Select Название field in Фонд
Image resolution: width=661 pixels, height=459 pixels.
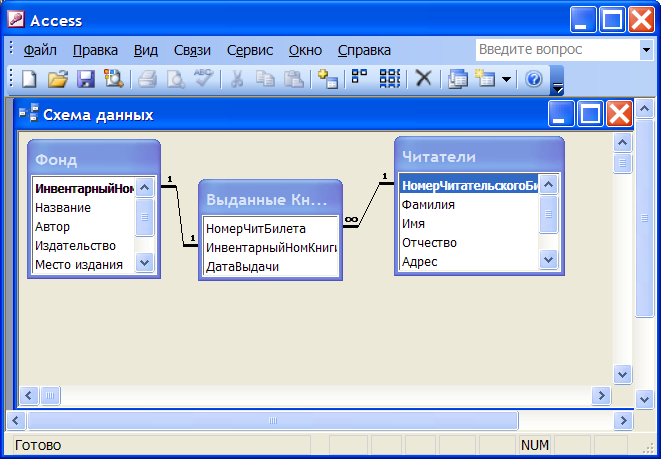83,207
